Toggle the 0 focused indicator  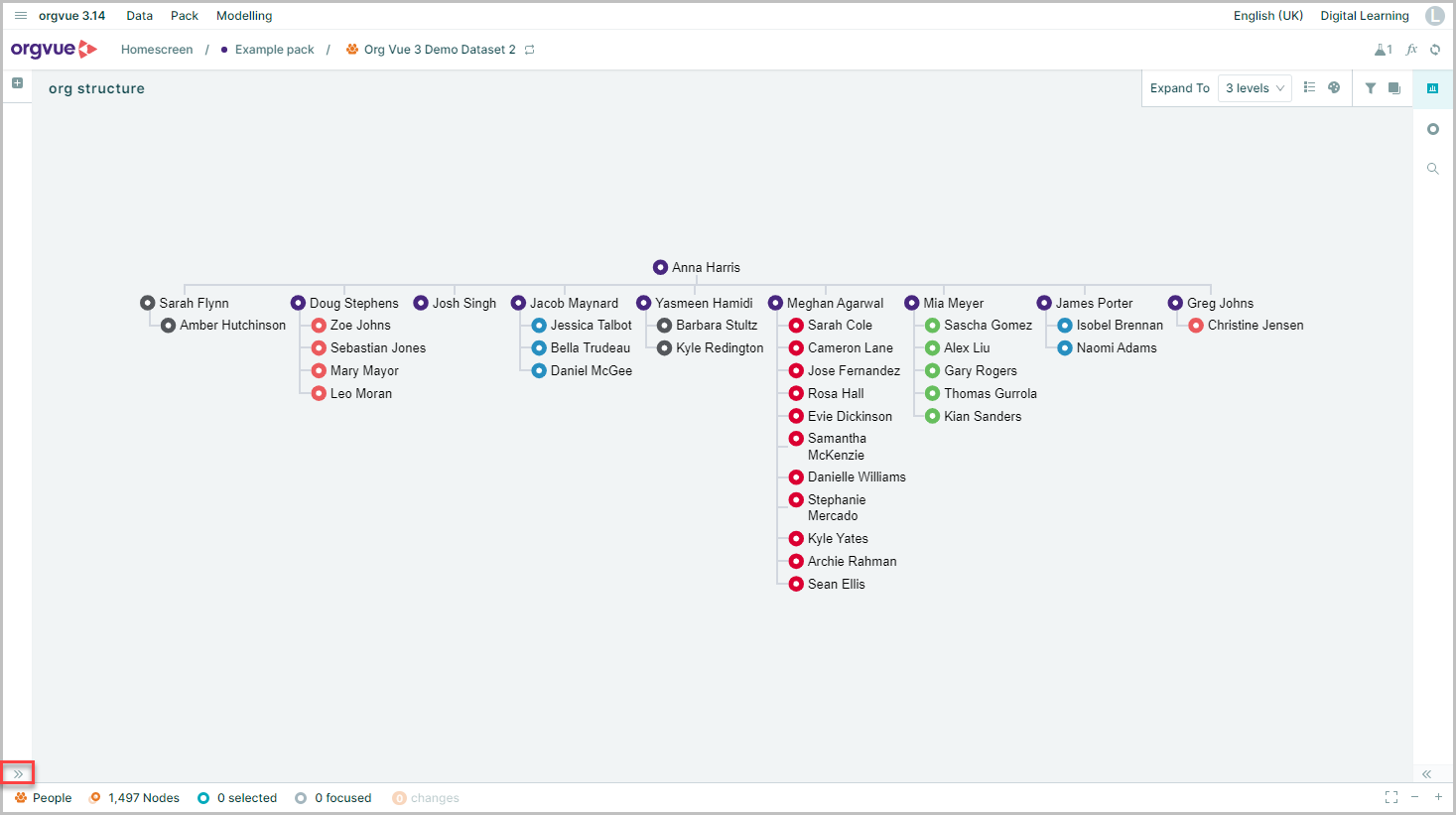pyautogui.click(x=333, y=798)
